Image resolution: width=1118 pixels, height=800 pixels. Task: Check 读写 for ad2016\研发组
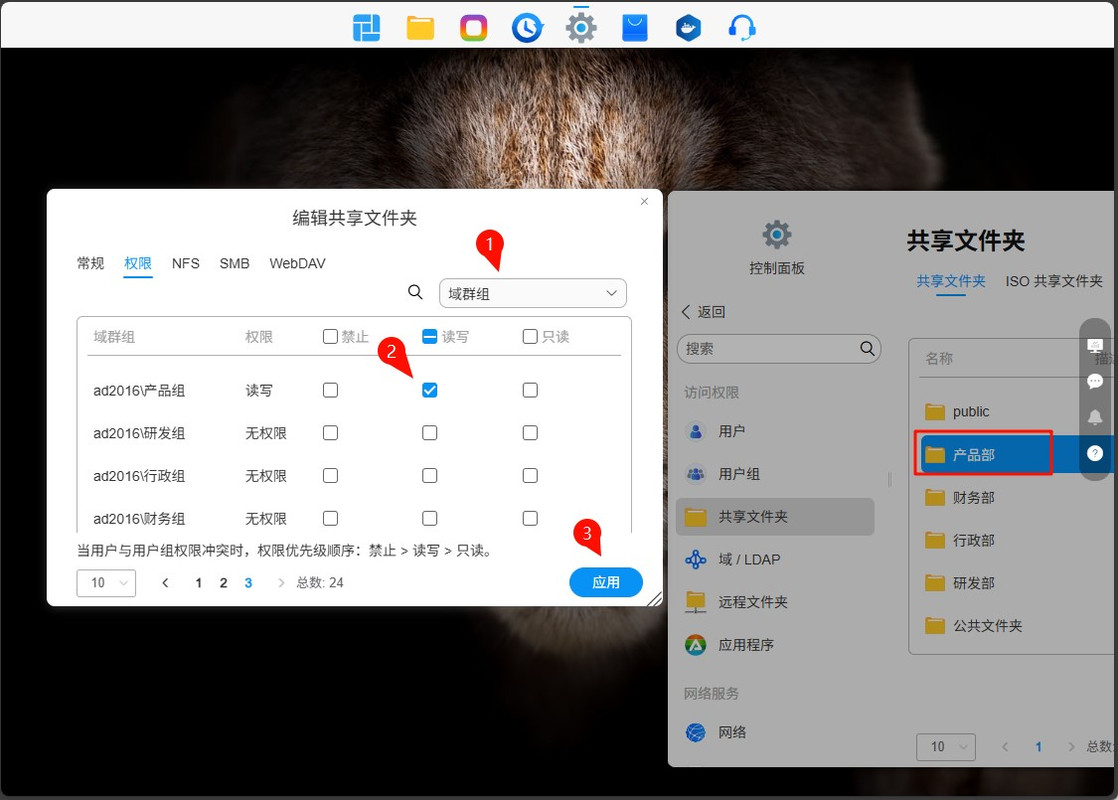[x=429, y=433]
